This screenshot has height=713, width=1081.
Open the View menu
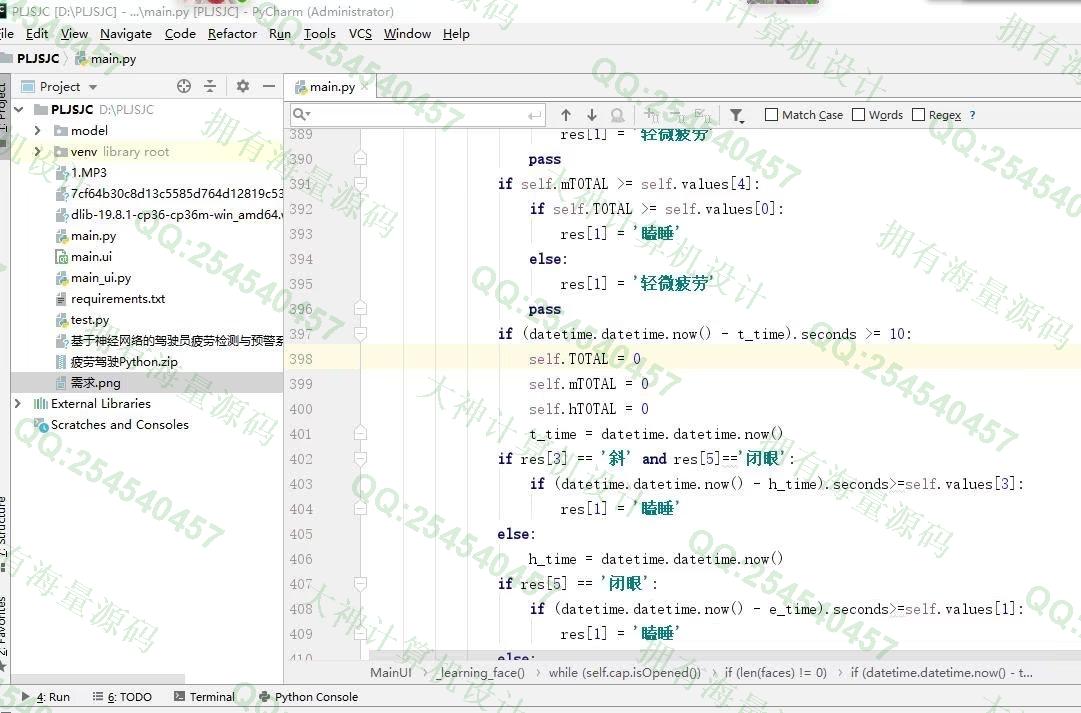(74, 34)
